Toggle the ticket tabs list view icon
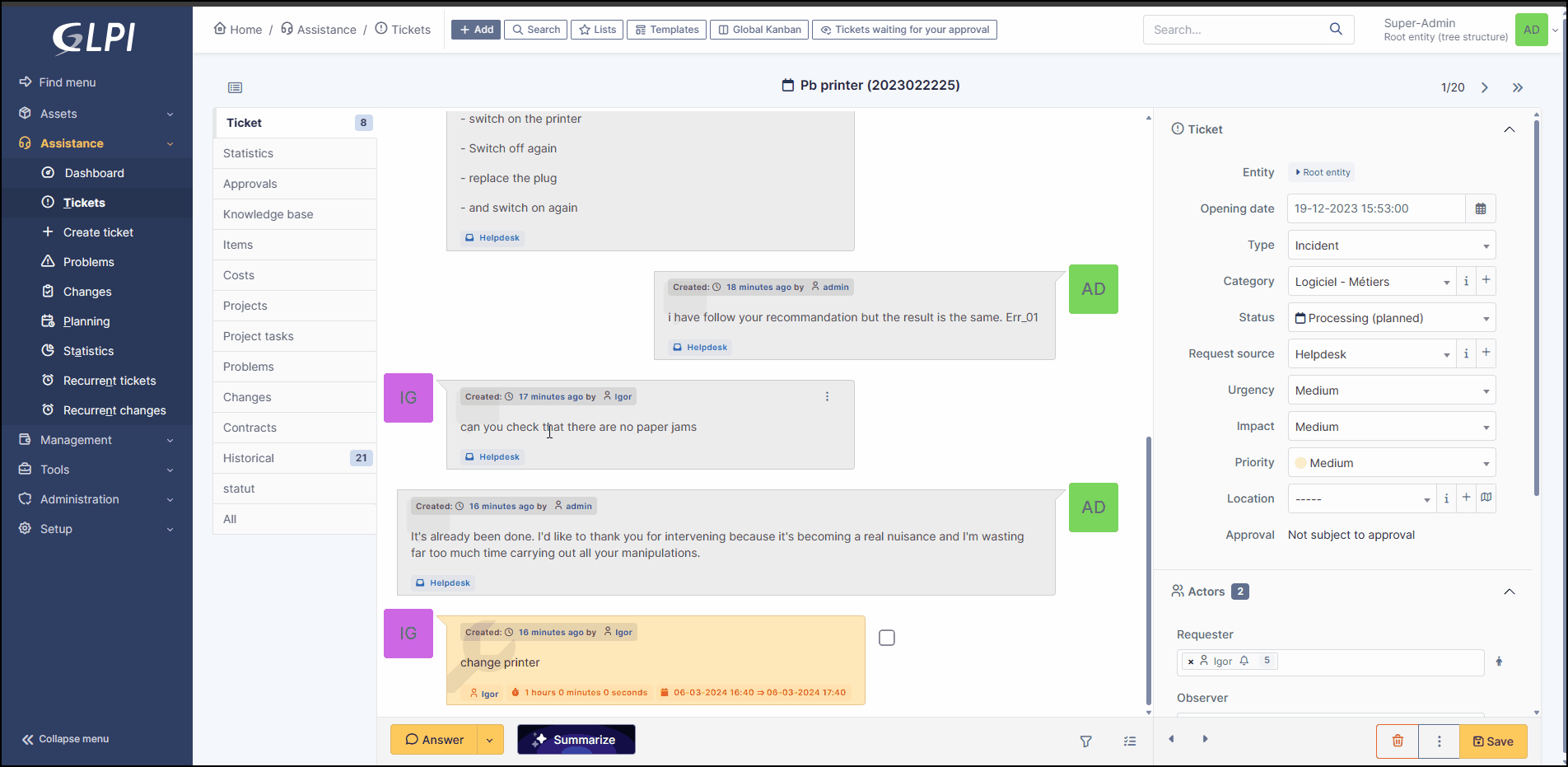 [x=235, y=87]
